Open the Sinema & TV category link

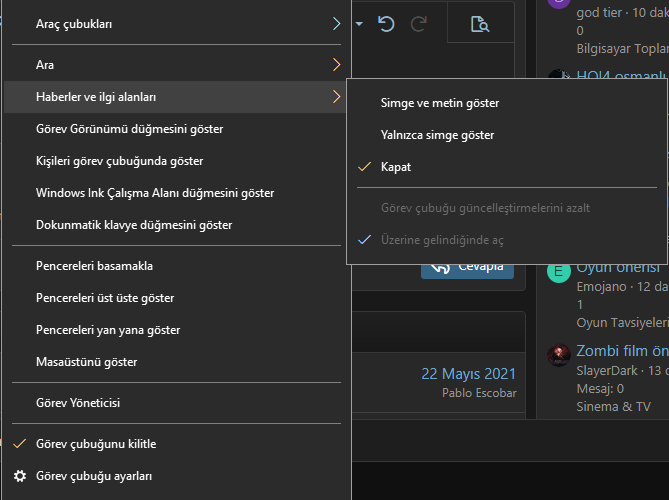pos(614,407)
